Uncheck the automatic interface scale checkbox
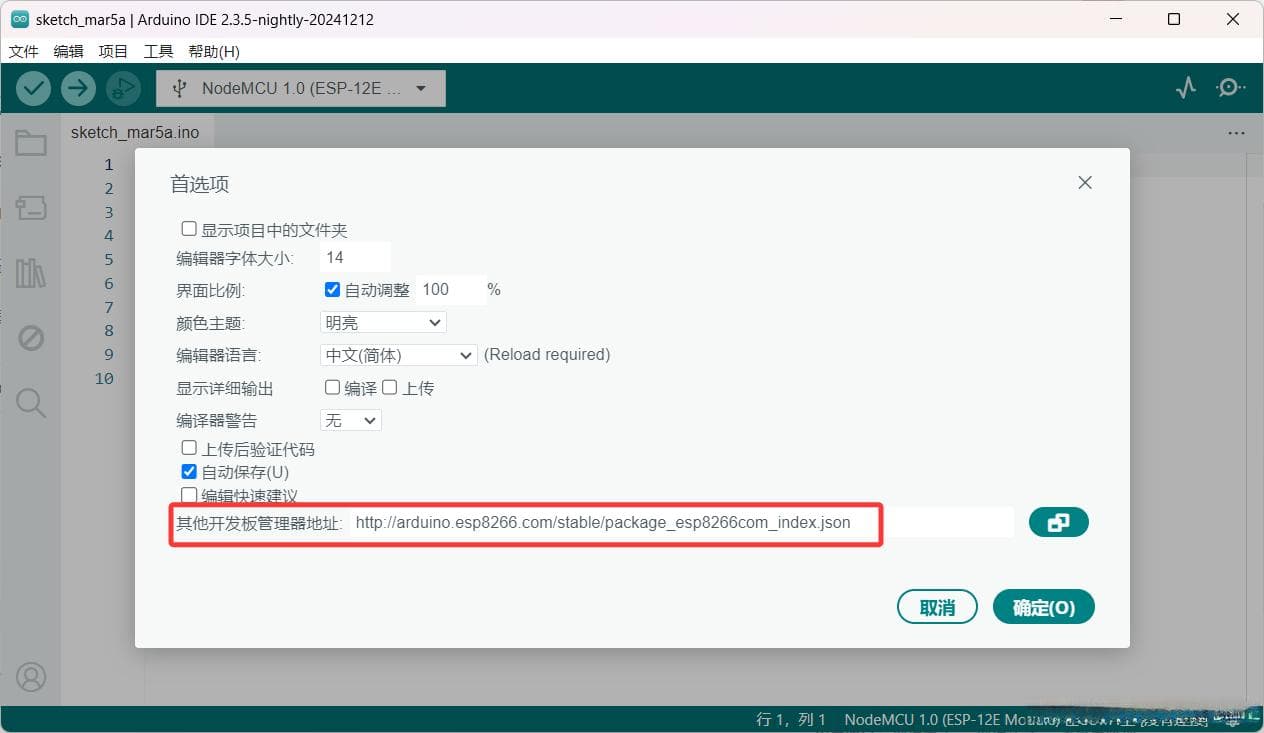This screenshot has width=1264, height=733. pyautogui.click(x=333, y=290)
